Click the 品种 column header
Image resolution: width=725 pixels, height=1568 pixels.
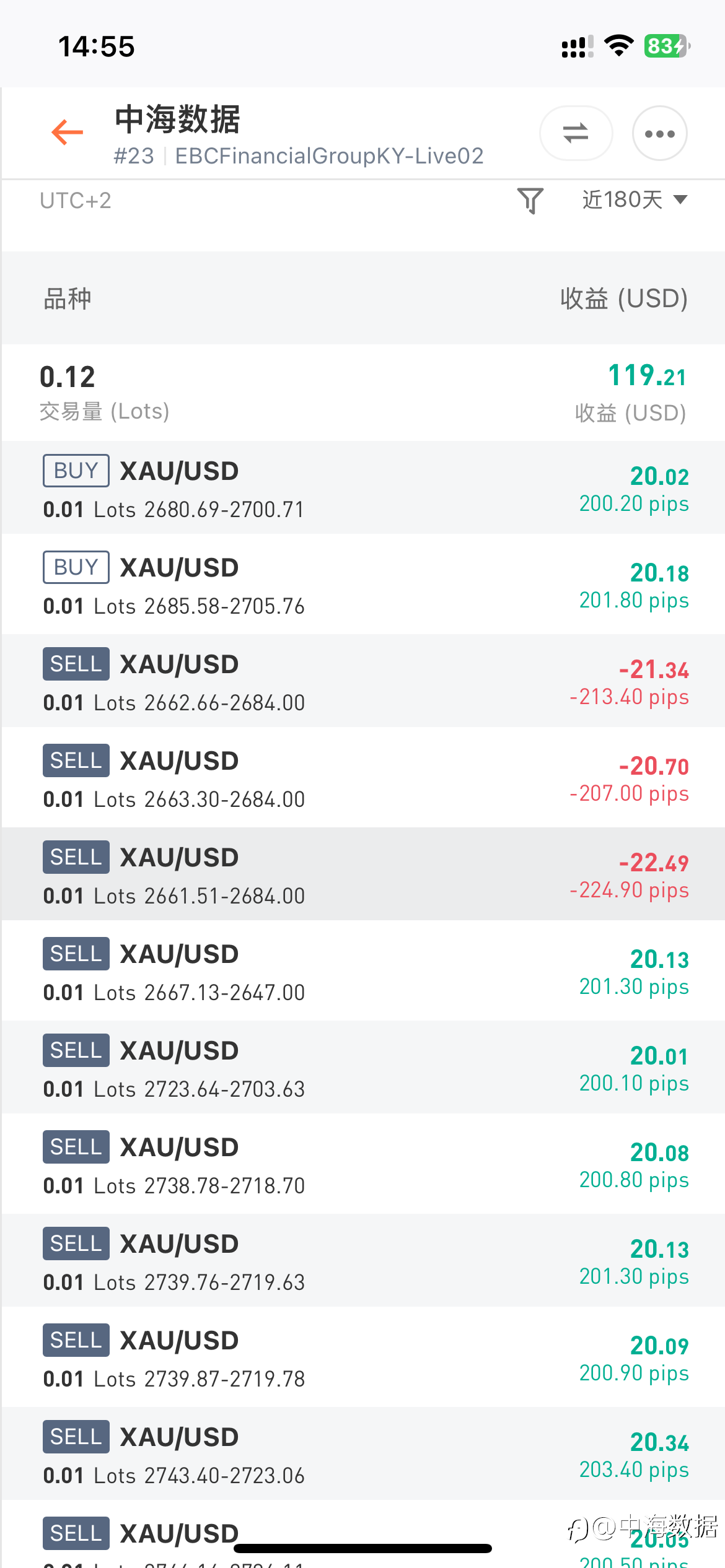tap(68, 298)
